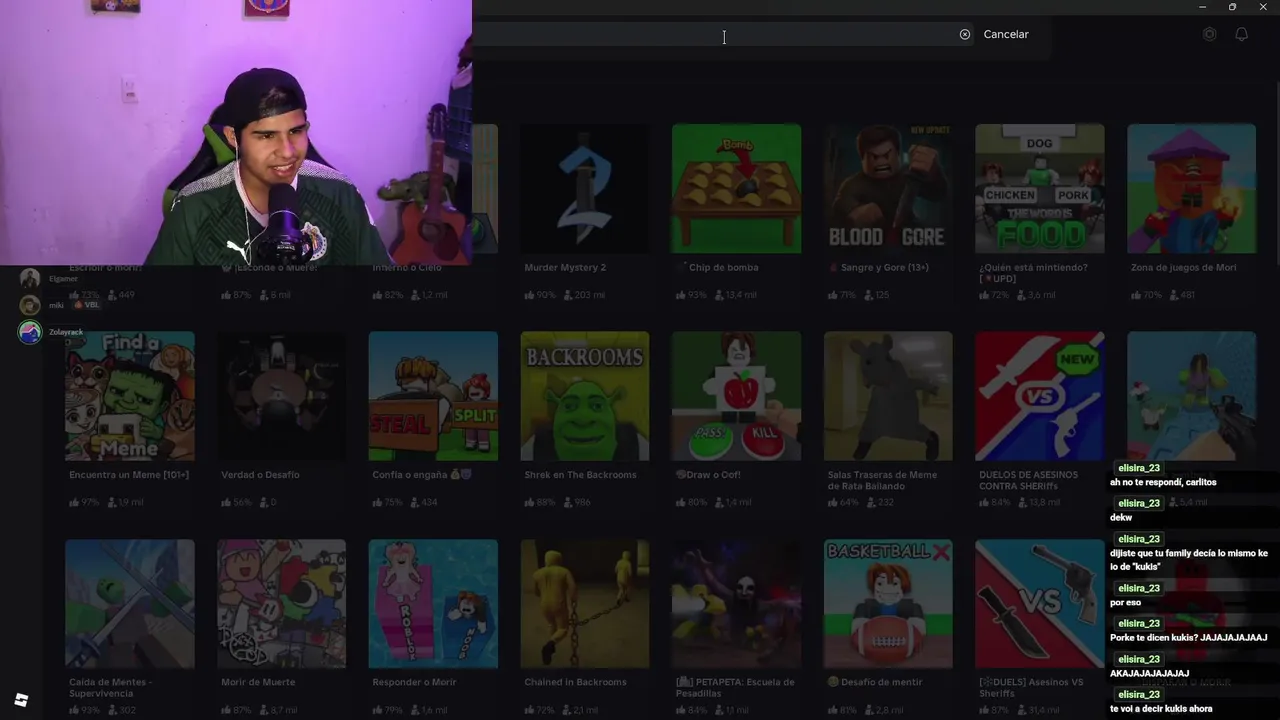Click Cancelar to cancel the search
This screenshot has height=720, width=1280.
[1006, 34]
